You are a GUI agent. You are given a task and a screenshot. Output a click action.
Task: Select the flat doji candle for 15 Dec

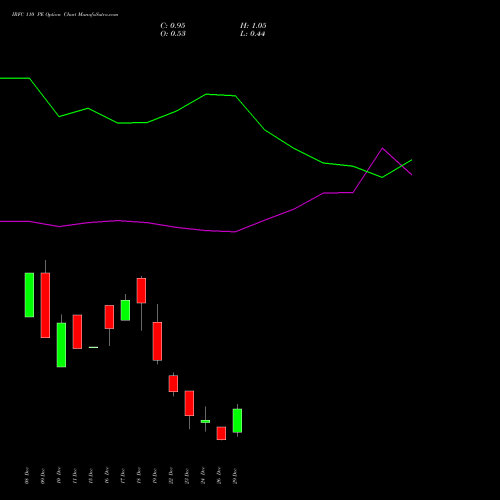click(x=93, y=347)
